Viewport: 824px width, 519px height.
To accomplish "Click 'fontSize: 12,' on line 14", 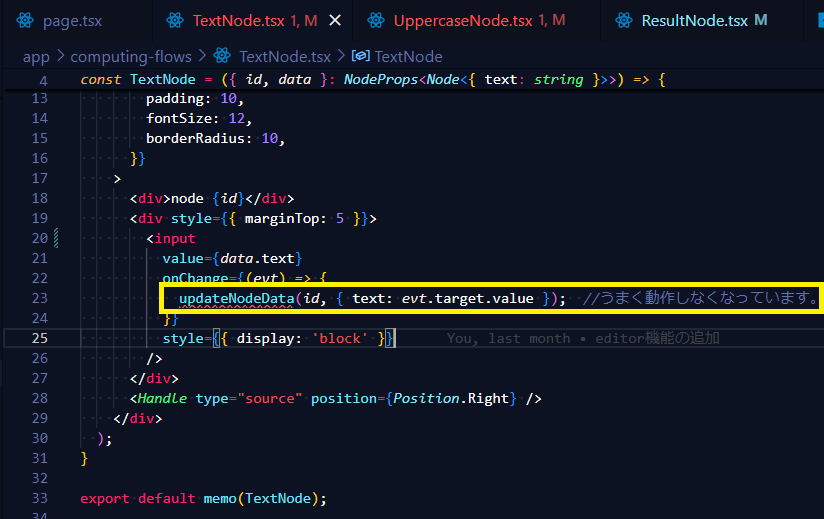I will 199,119.
